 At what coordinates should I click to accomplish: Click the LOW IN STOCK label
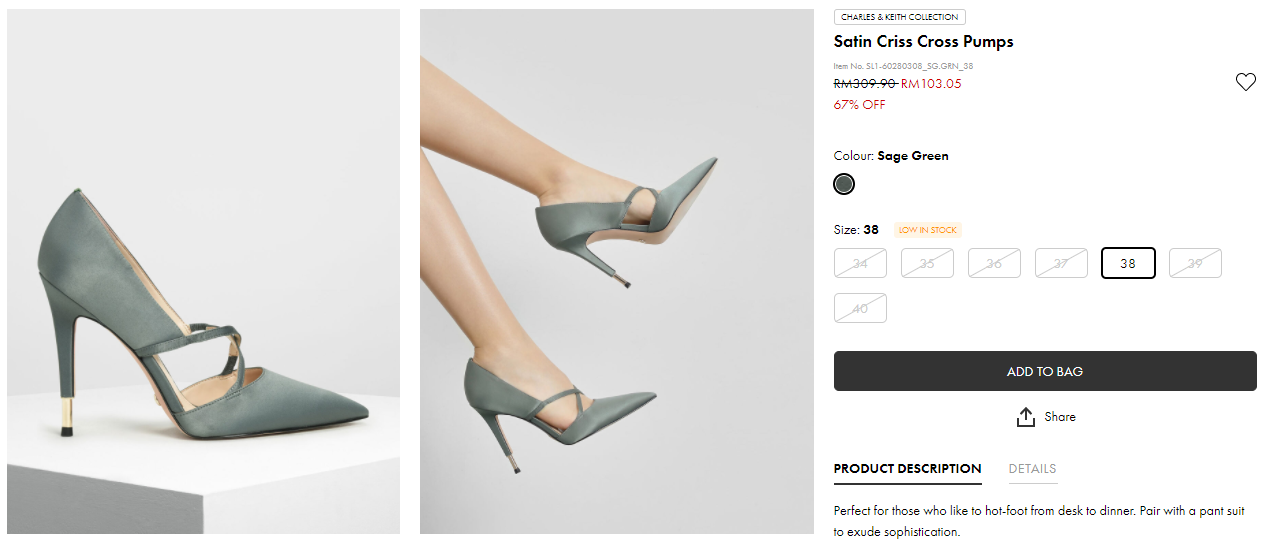pos(927,230)
